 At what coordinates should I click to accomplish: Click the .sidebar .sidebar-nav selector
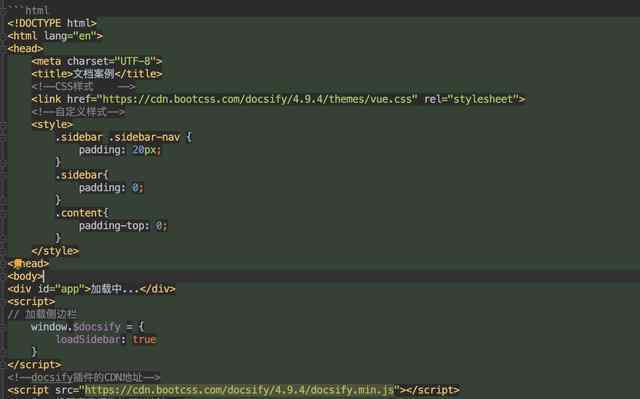pyautogui.click(x=118, y=137)
